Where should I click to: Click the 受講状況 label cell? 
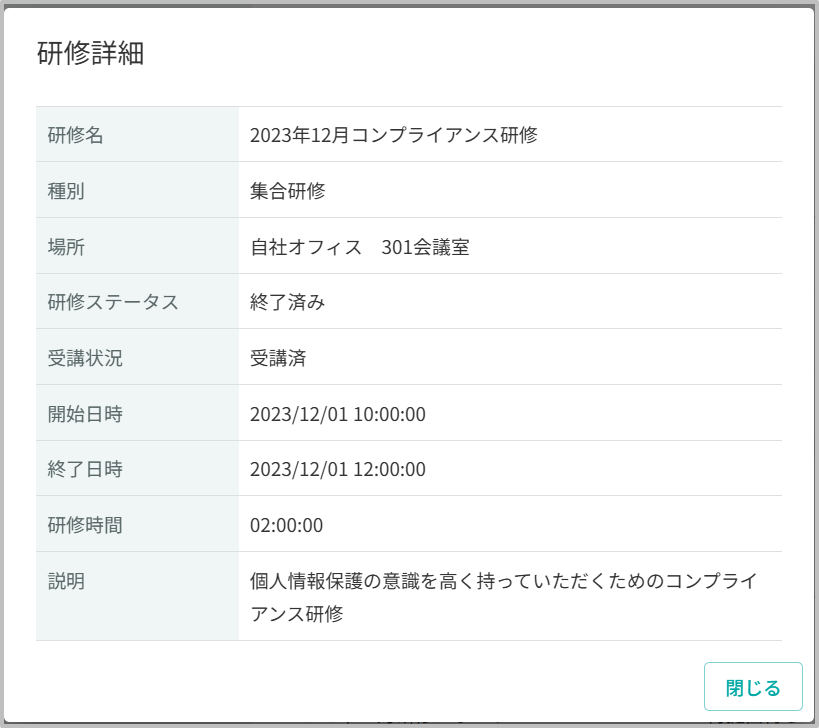coord(137,357)
